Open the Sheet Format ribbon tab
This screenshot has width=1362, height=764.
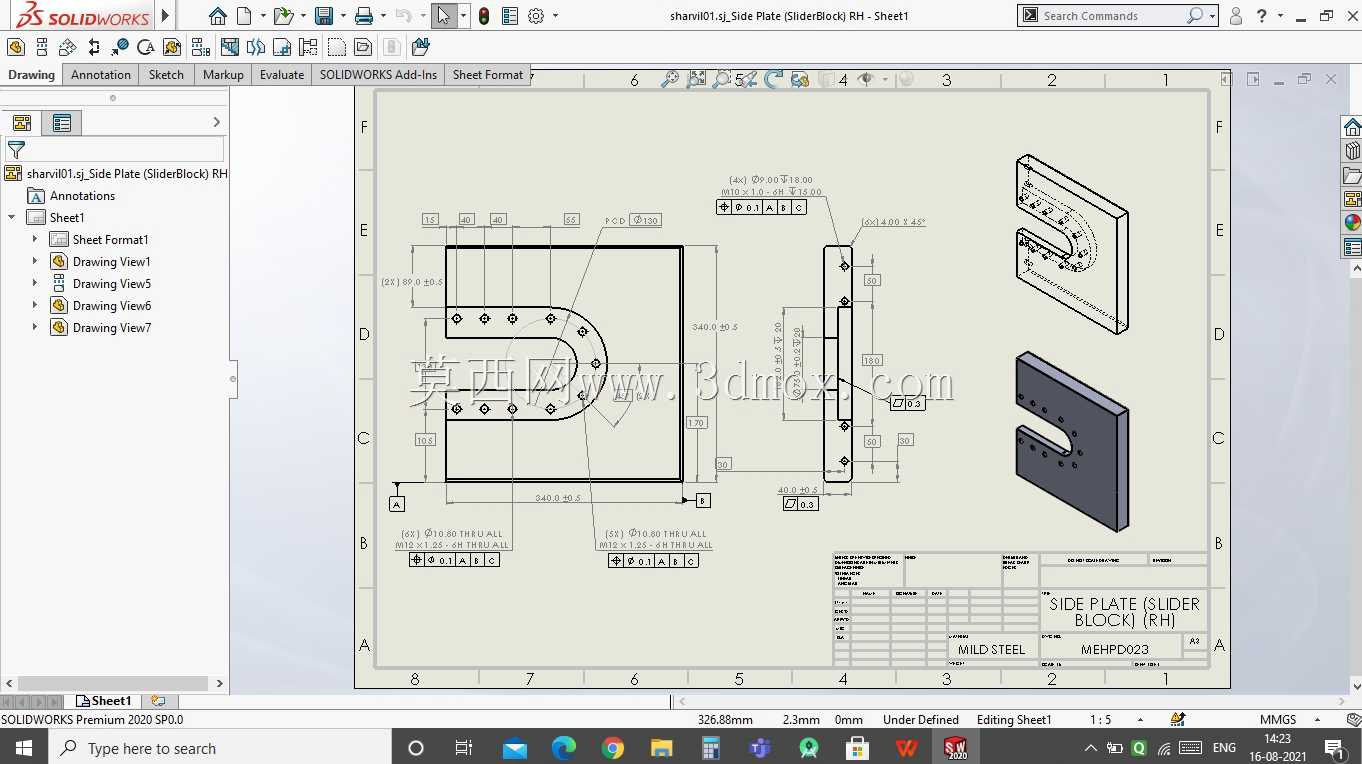pyautogui.click(x=488, y=75)
